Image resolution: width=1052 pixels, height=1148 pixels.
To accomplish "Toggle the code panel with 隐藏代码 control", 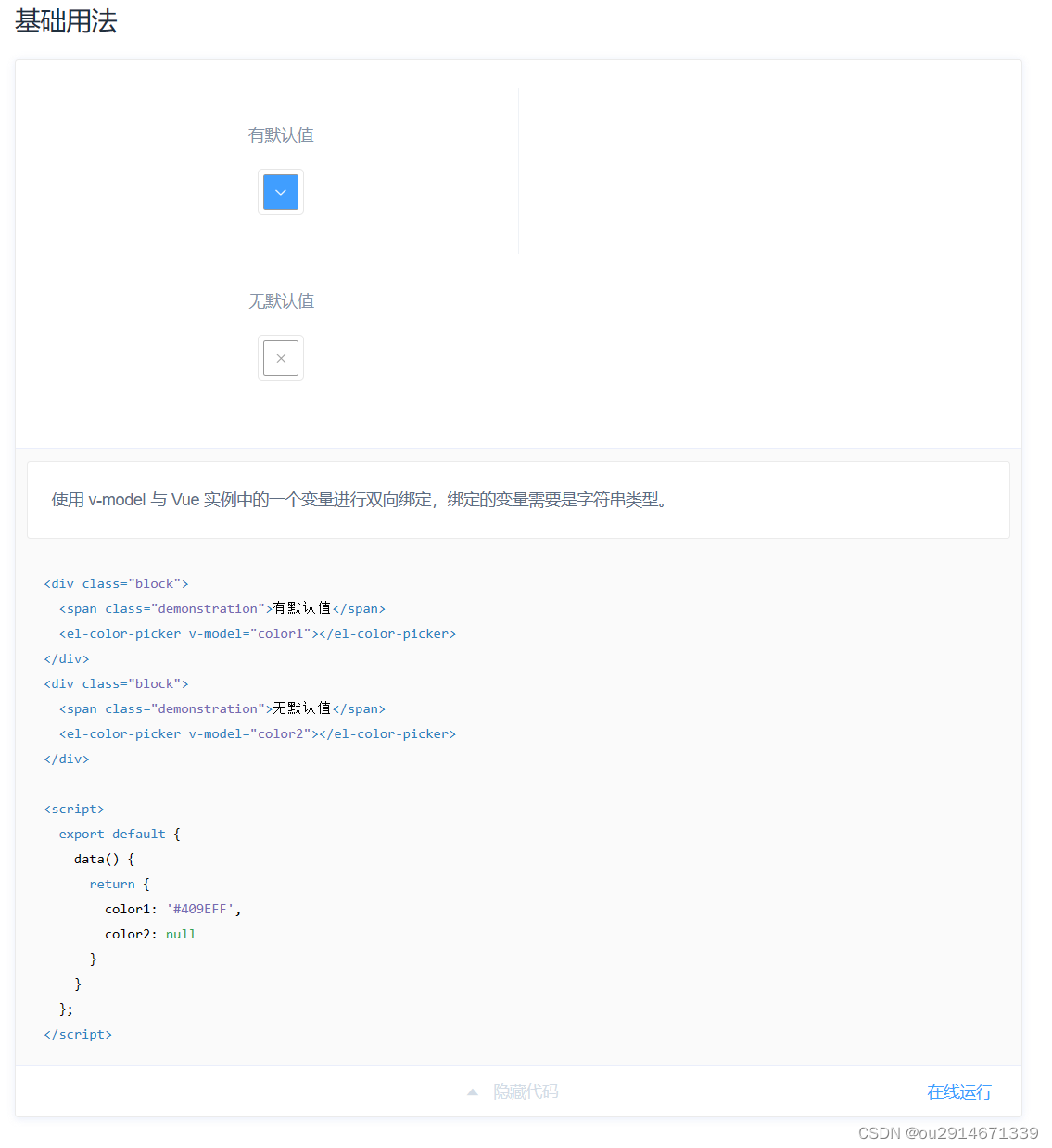I will pos(525,1091).
